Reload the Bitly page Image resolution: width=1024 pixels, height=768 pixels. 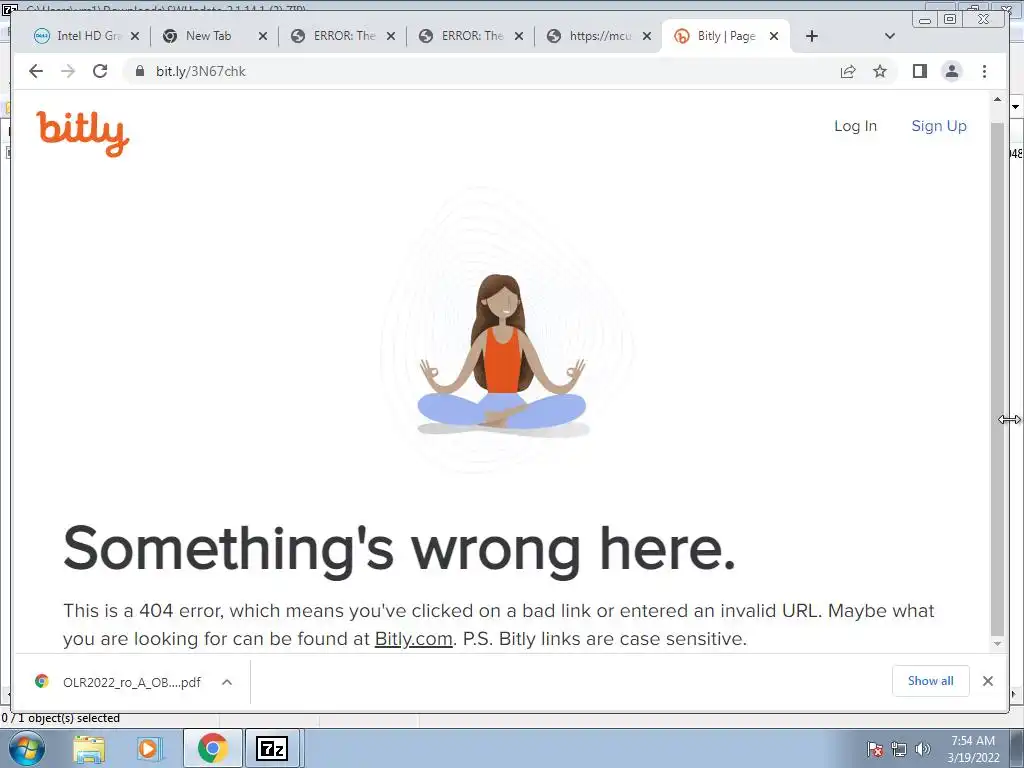[x=100, y=71]
